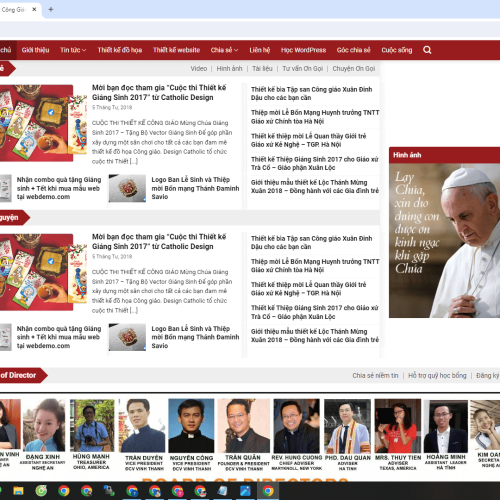The width and height of the screenshot is (500, 500).
Task: Open the Tư vấn Ơn Gọi sub-tab
Action: tap(303, 68)
